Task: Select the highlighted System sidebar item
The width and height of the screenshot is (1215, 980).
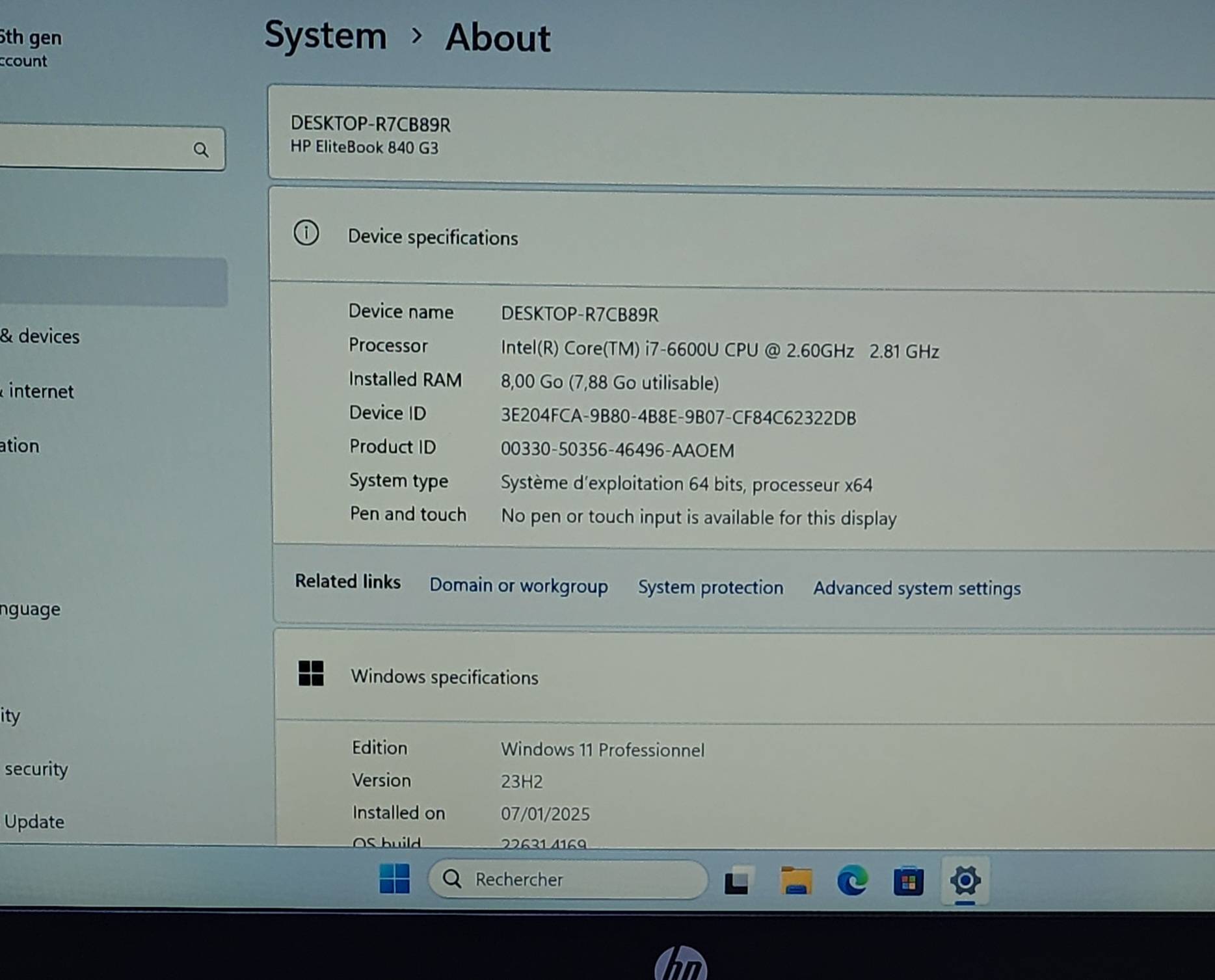Action: point(113,282)
